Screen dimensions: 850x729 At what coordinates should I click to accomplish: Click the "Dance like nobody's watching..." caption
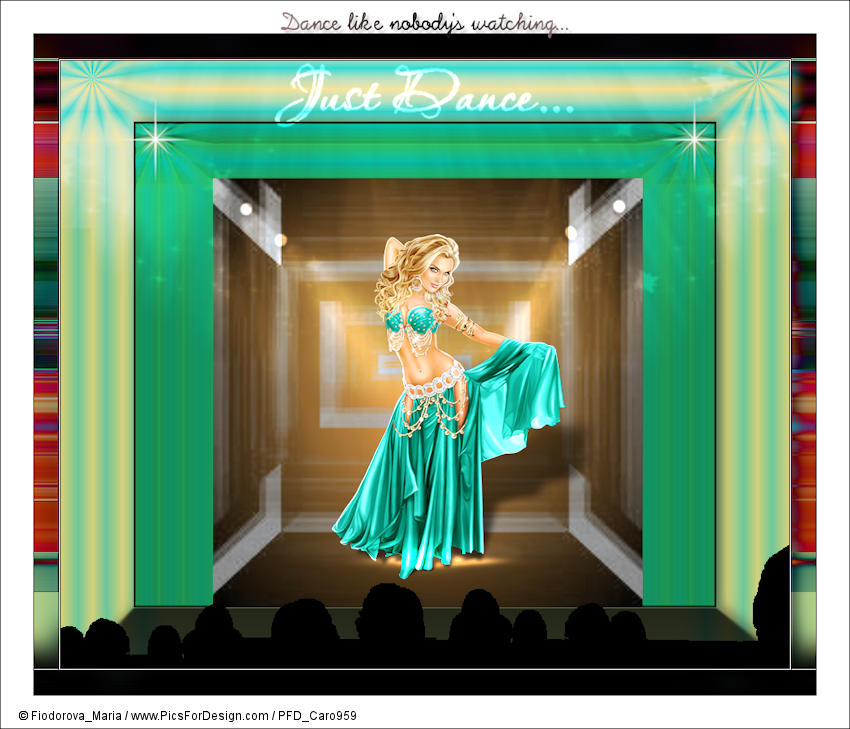point(424,23)
